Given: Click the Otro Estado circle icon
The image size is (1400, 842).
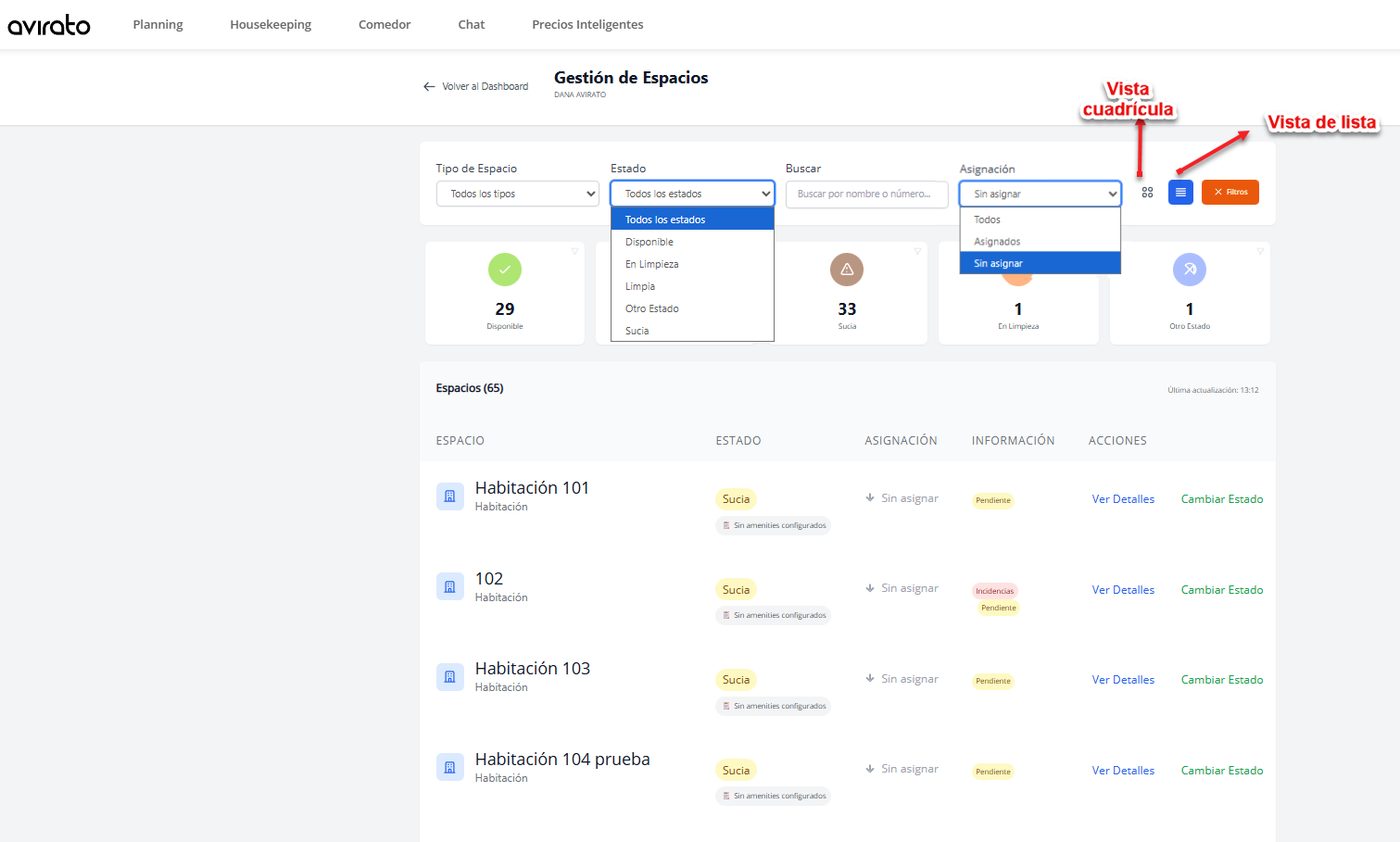Looking at the screenshot, I should coord(1189,269).
